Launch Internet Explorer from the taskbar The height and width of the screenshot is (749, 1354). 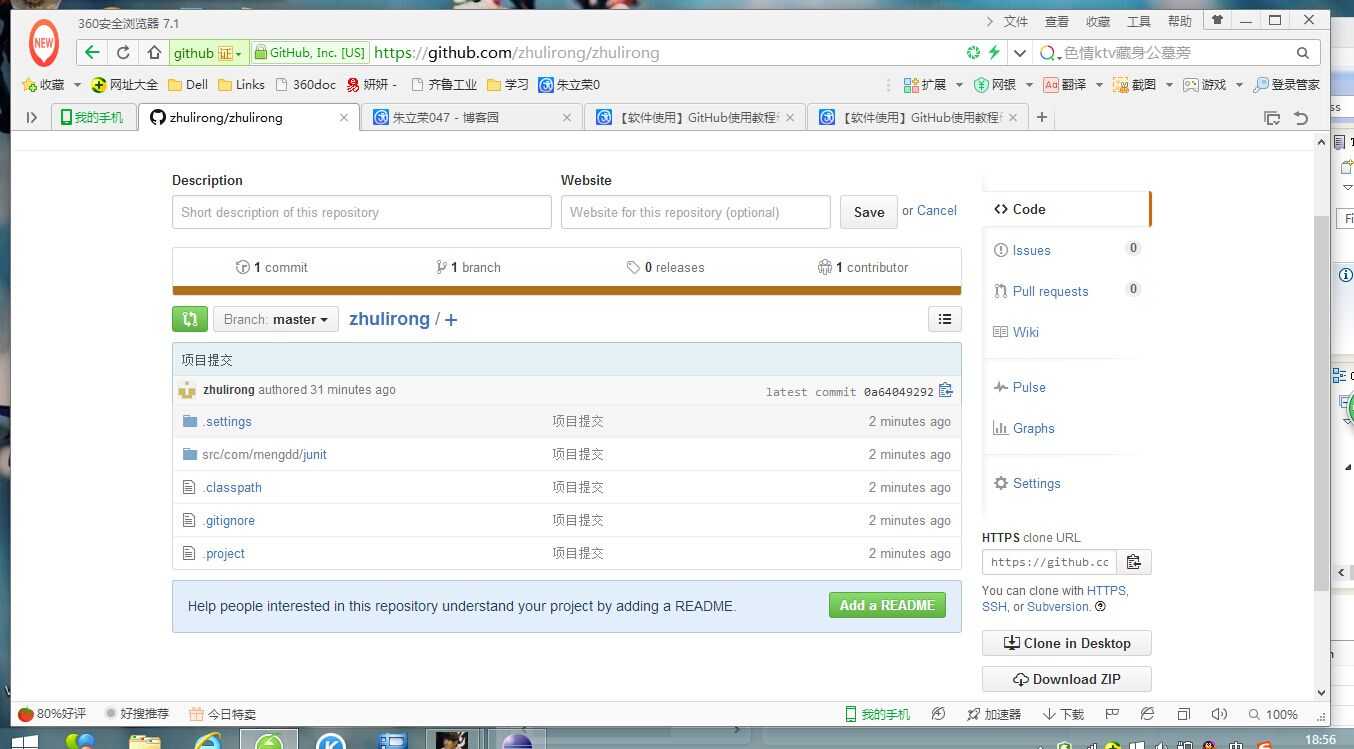pos(208,742)
